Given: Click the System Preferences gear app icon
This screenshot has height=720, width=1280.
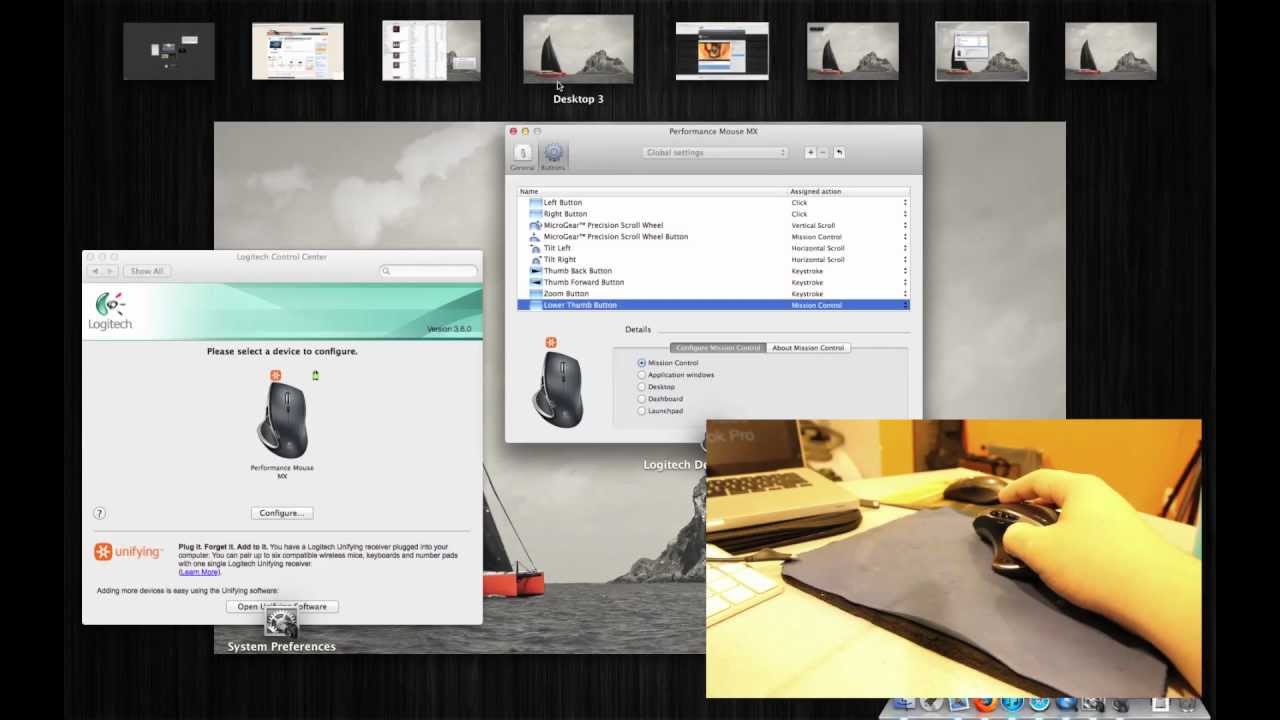Looking at the screenshot, I should click(281, 623).
